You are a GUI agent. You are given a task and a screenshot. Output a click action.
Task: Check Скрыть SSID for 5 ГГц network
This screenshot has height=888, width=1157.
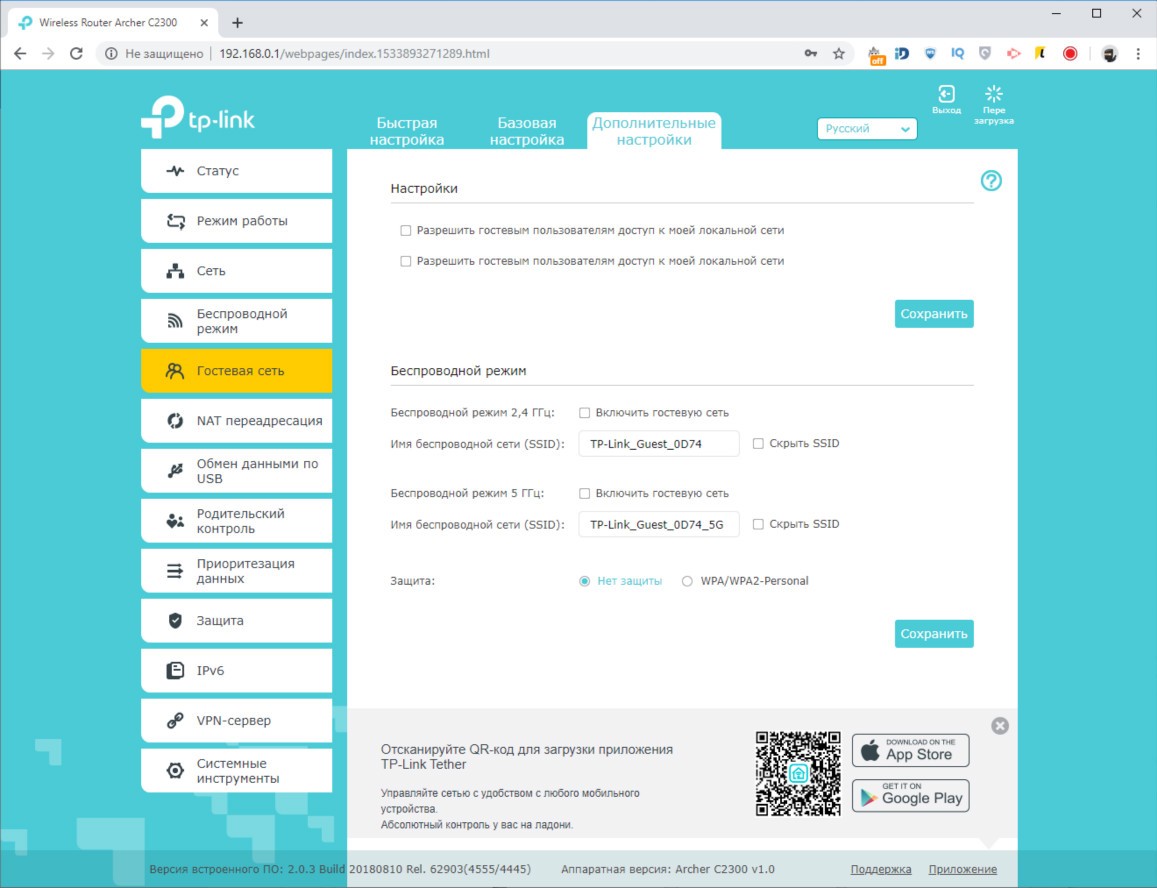(x=758, y=524)
